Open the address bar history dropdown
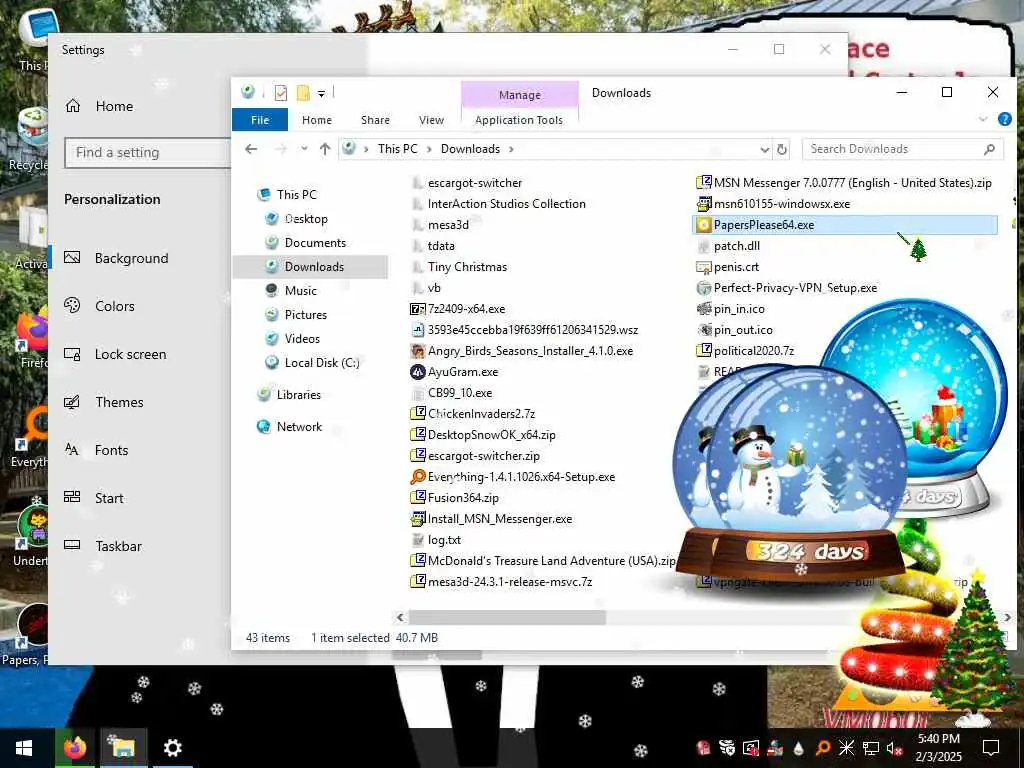The height and width of the screenshot is (768, 1024). (765, 150)
